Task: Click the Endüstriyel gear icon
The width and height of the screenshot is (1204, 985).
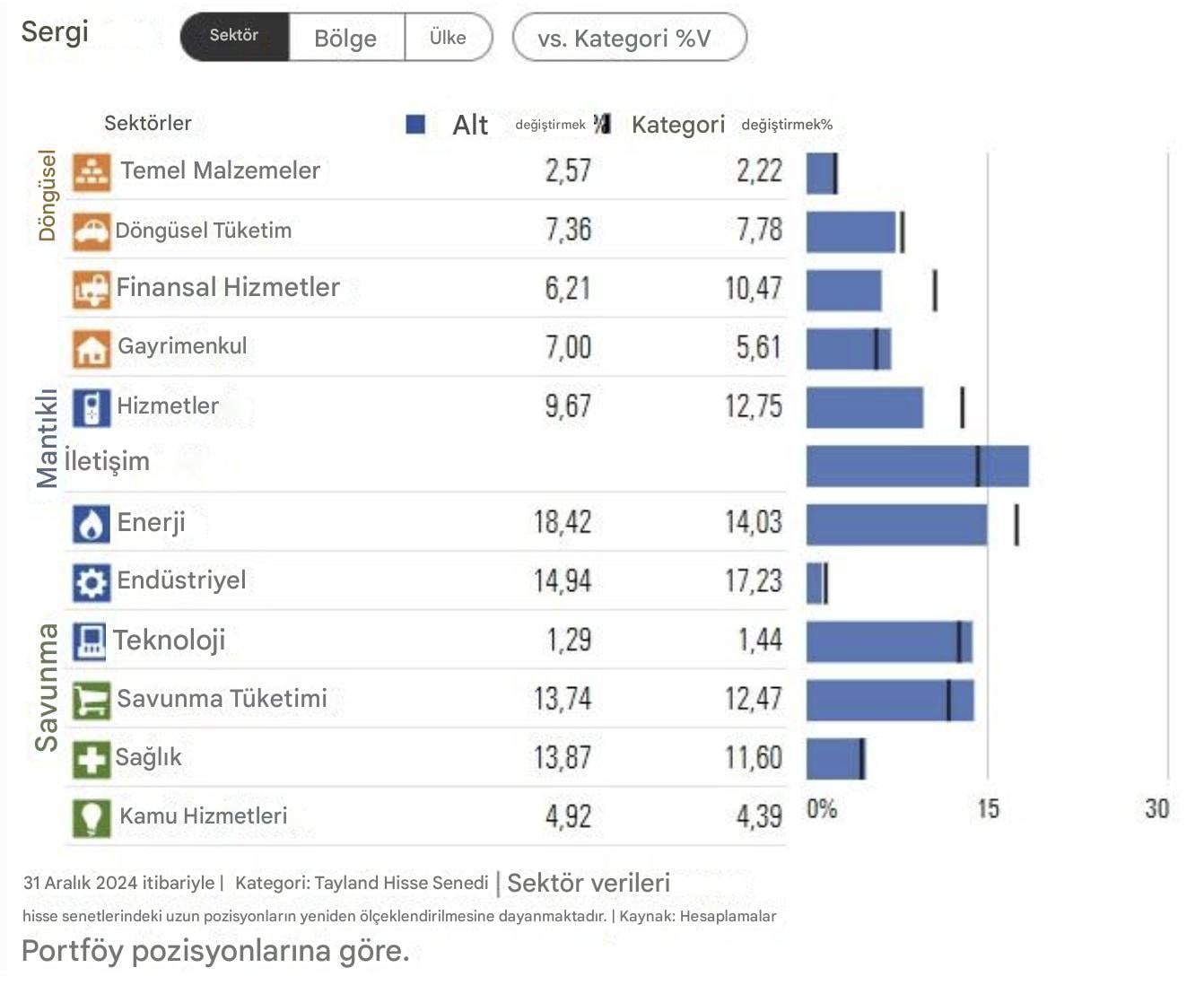Action: (92, 583)
